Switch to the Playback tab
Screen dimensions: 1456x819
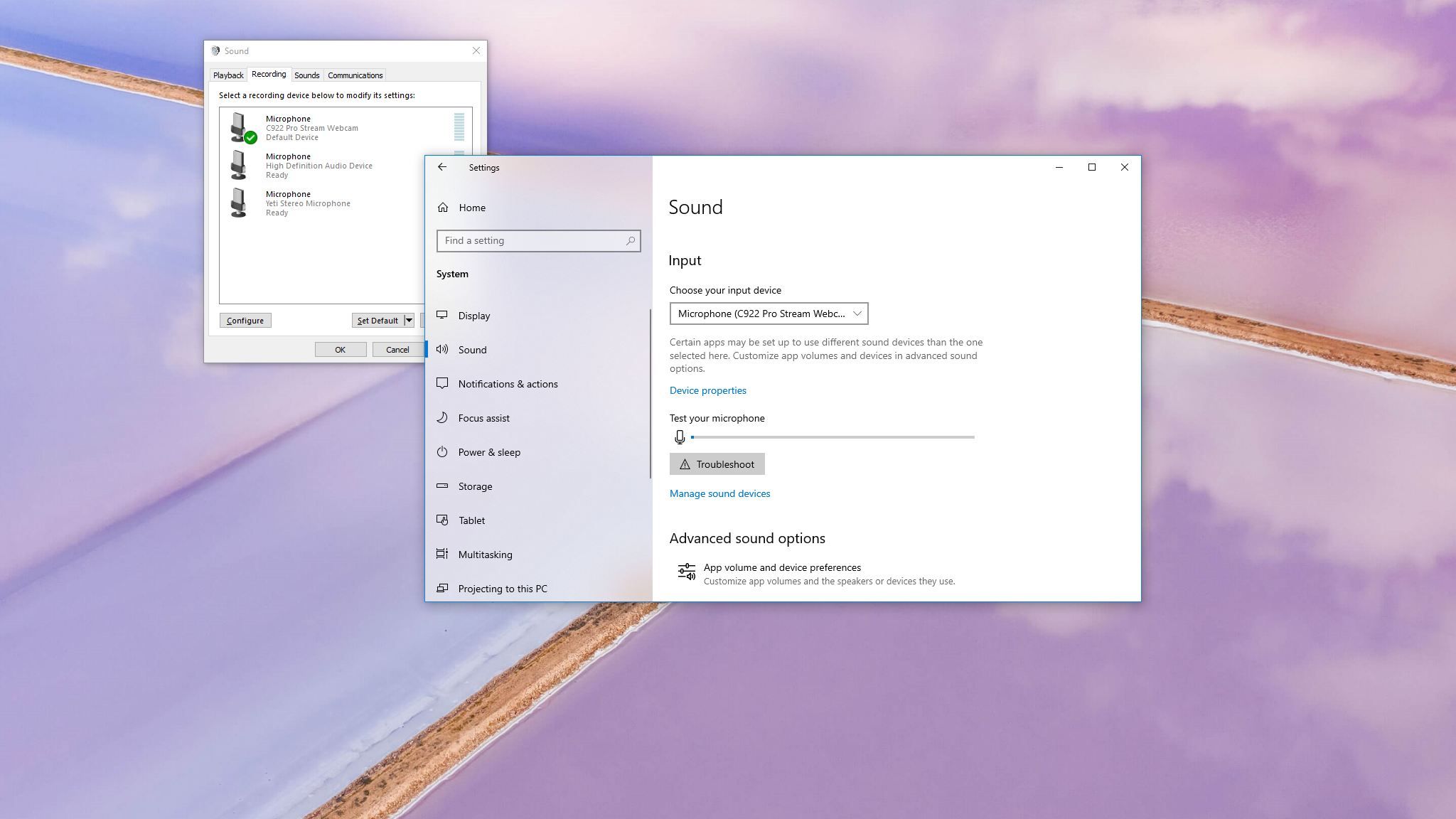point(228,75)
